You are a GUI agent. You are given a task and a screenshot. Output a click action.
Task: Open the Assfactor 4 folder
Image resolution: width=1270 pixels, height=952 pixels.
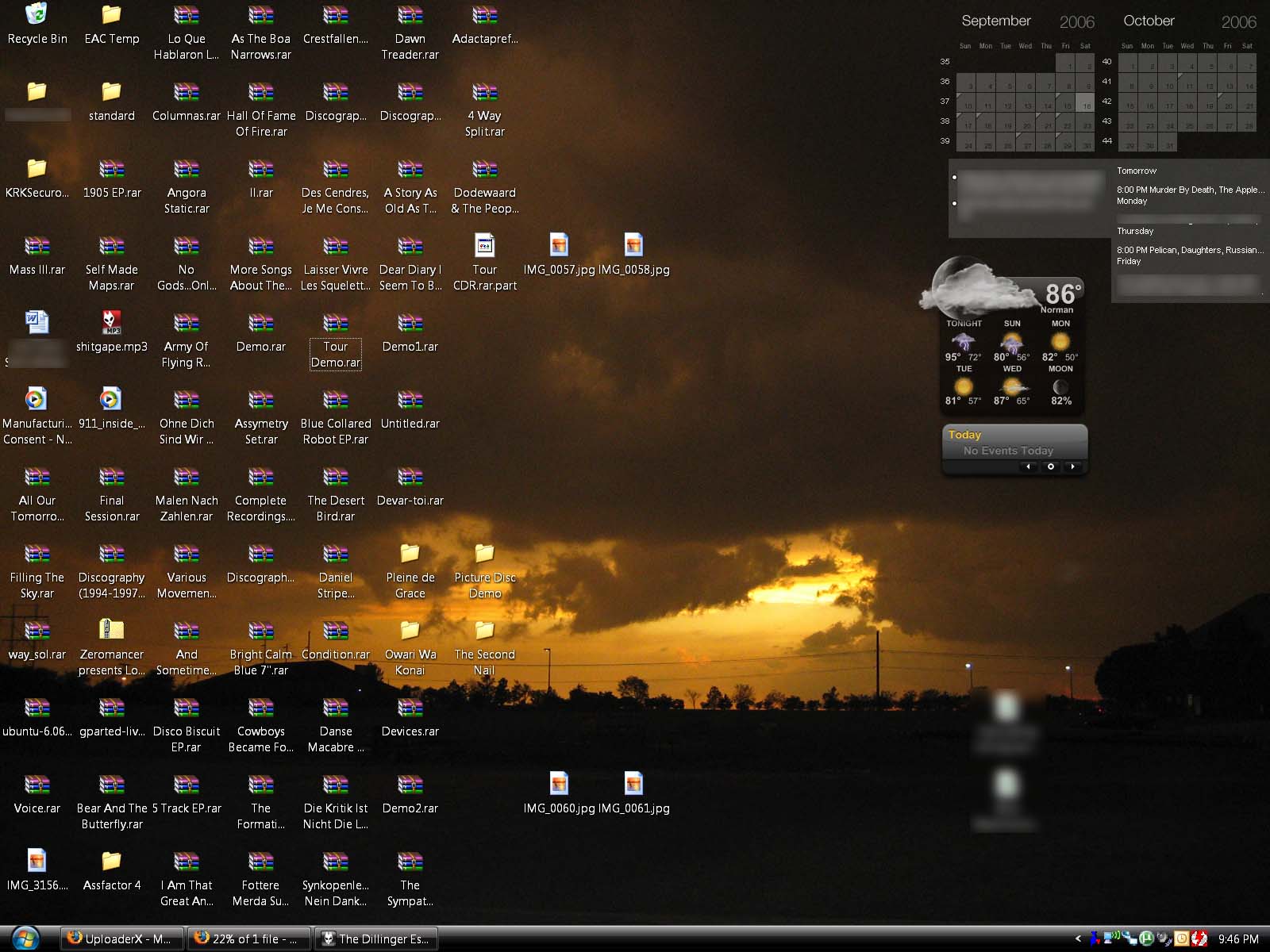tap(111, 871)
